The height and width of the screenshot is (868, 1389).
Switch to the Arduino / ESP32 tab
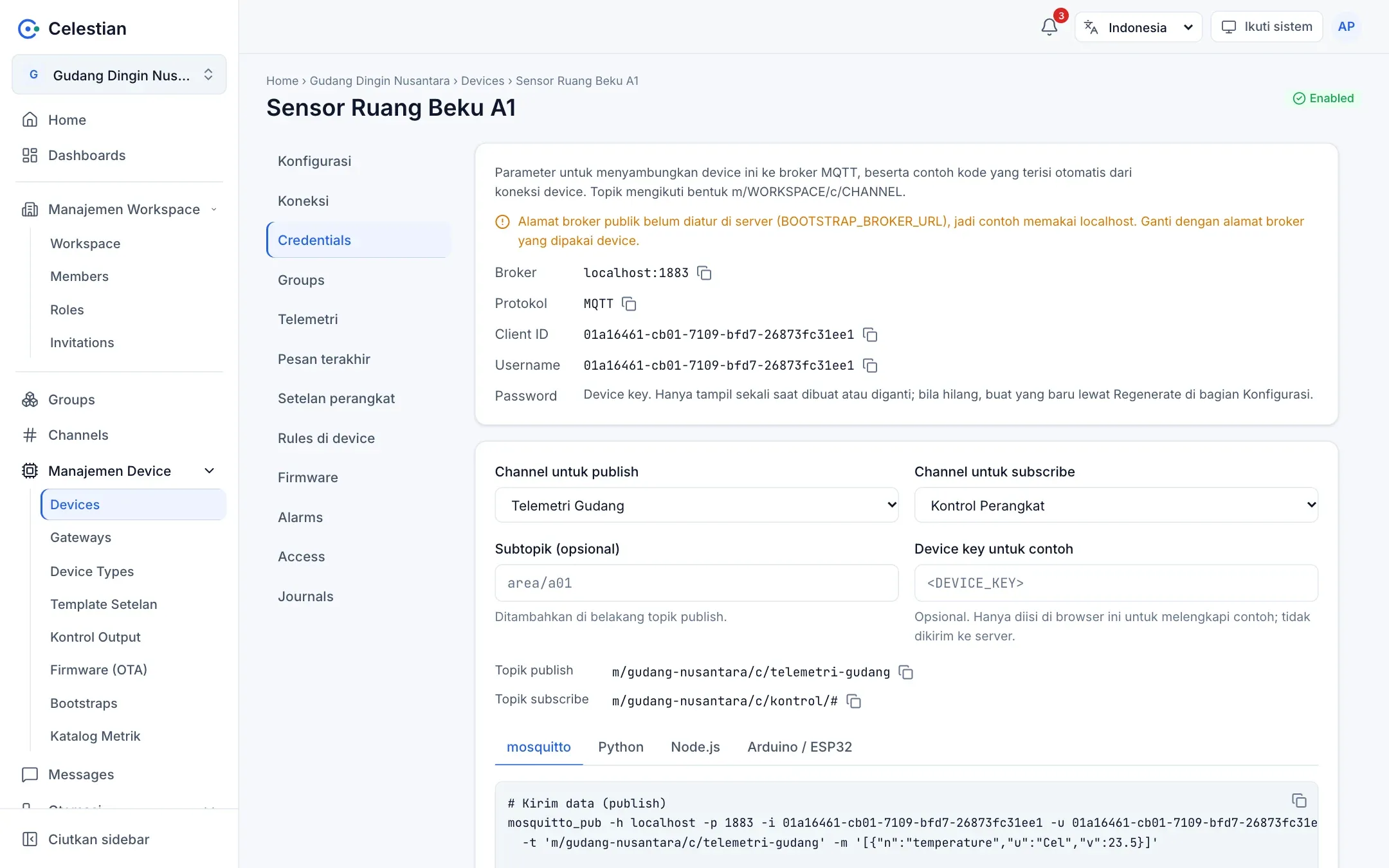pyautogui.click(x=799, y=746)
